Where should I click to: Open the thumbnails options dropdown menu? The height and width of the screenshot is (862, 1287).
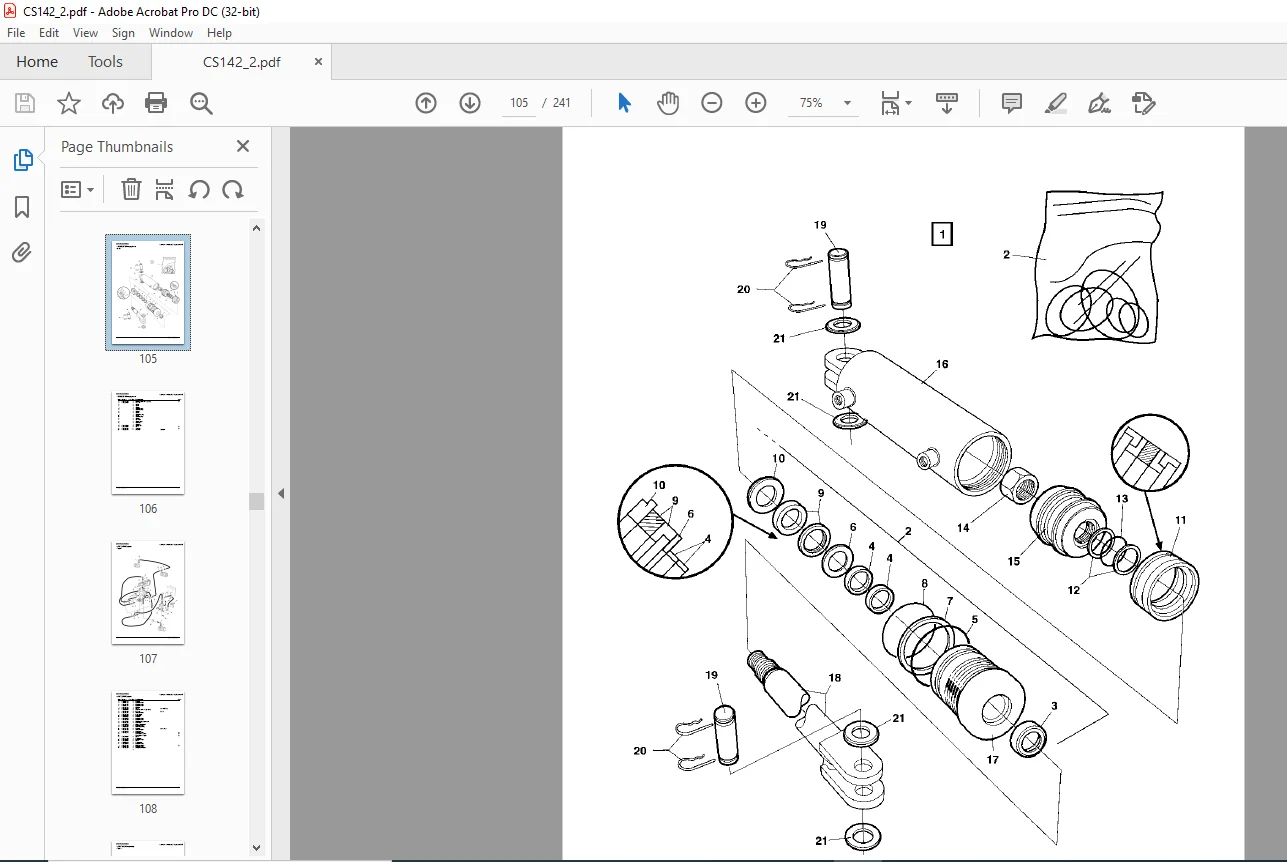click(78, 189)
